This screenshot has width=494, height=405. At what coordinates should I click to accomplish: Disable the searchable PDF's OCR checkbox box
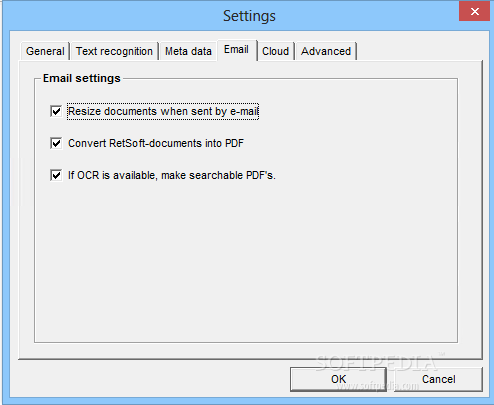click(56, 175)
